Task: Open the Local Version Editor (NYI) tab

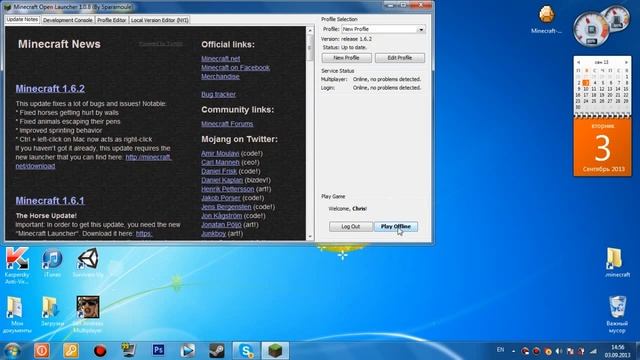Action: coord(160,20)
